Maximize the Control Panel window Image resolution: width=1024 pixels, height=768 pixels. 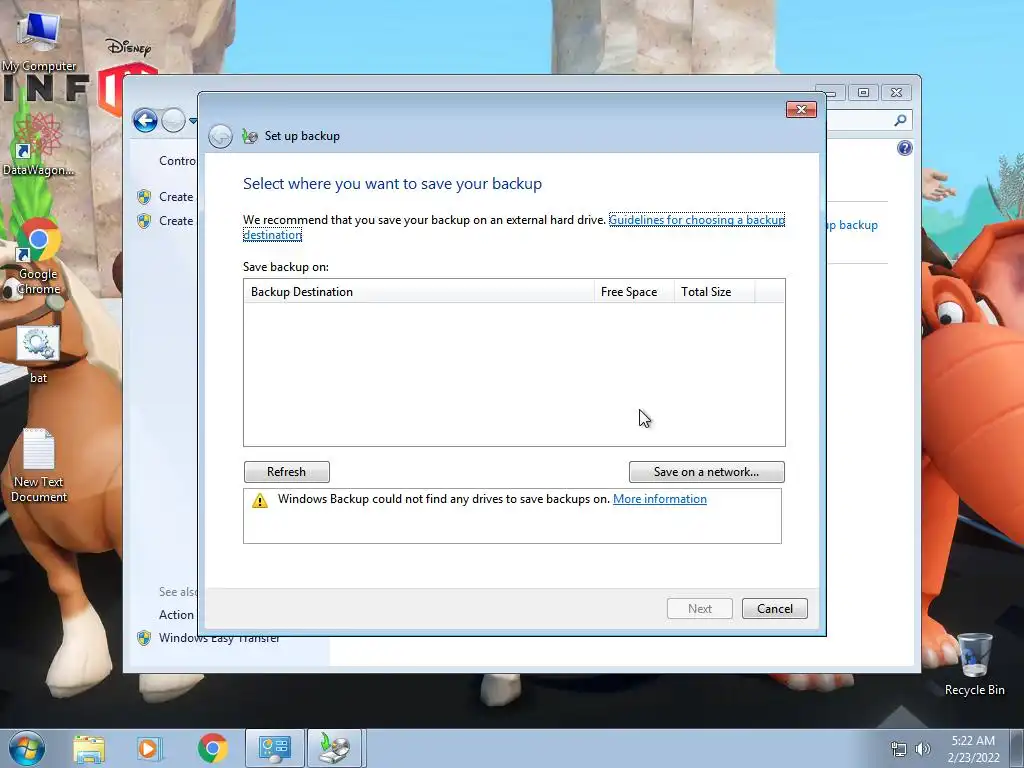click(863, 93)
